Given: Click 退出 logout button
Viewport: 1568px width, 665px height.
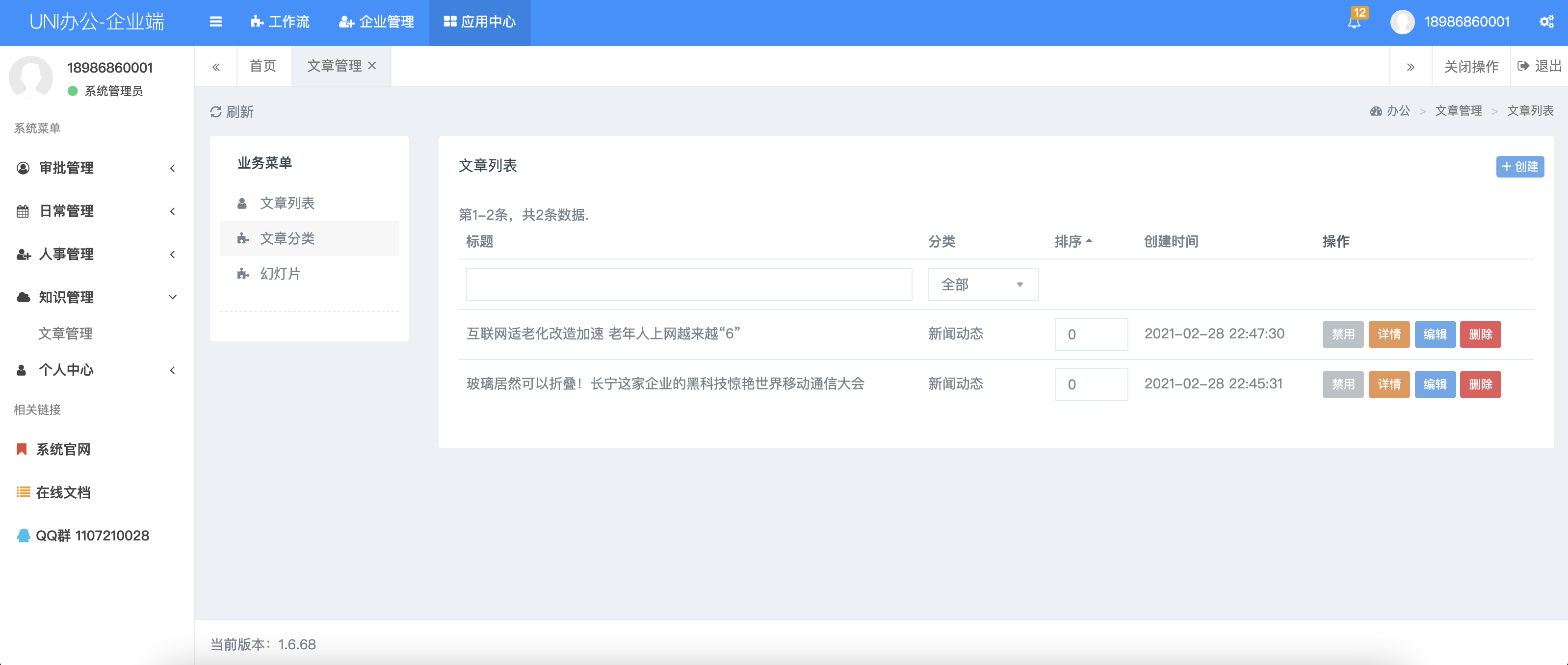Looking at the screenshot, I should pos(1540,66).
